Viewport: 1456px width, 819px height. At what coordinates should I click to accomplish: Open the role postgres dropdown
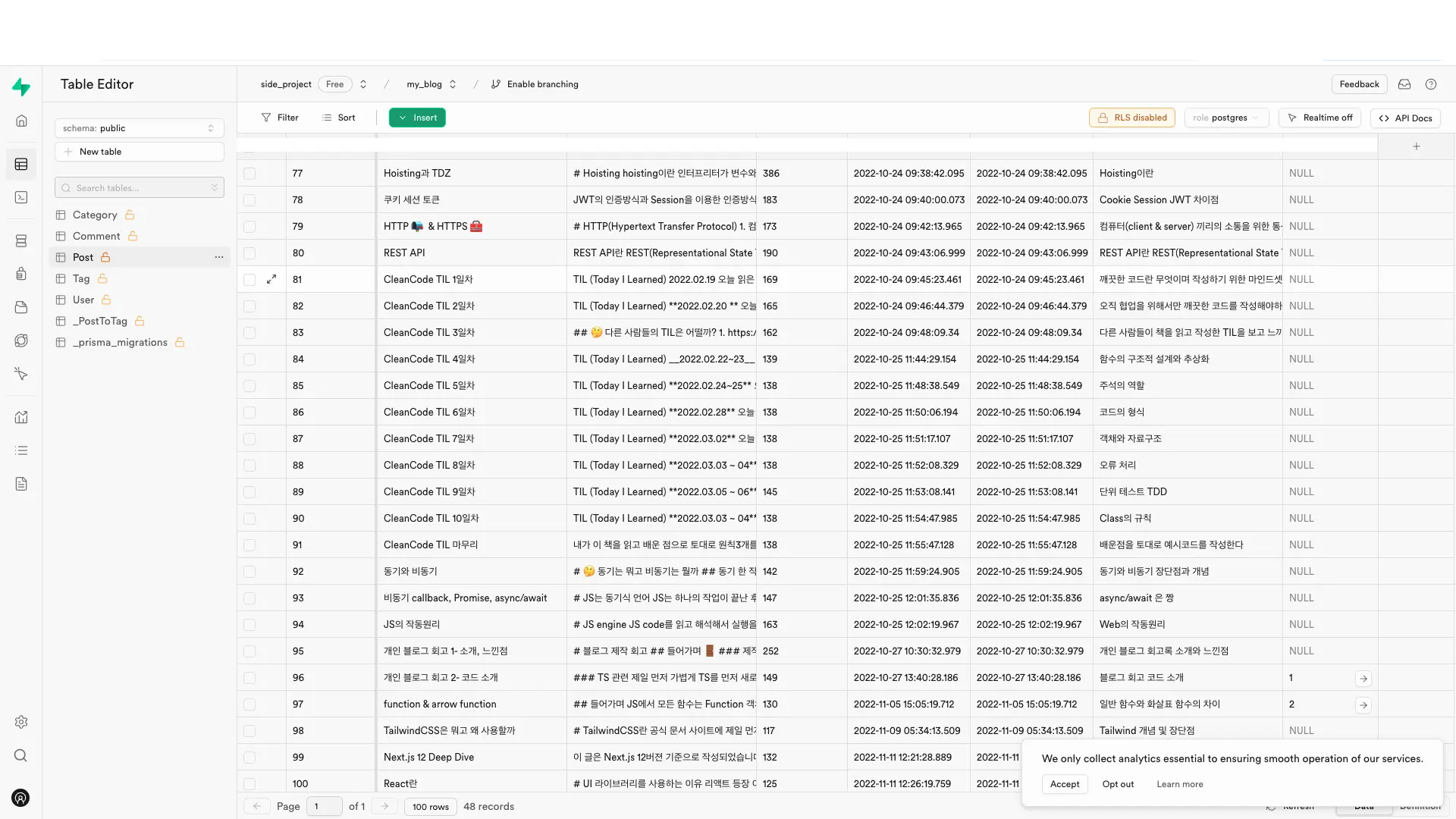pyautogui.click(x=1225, y=118)
